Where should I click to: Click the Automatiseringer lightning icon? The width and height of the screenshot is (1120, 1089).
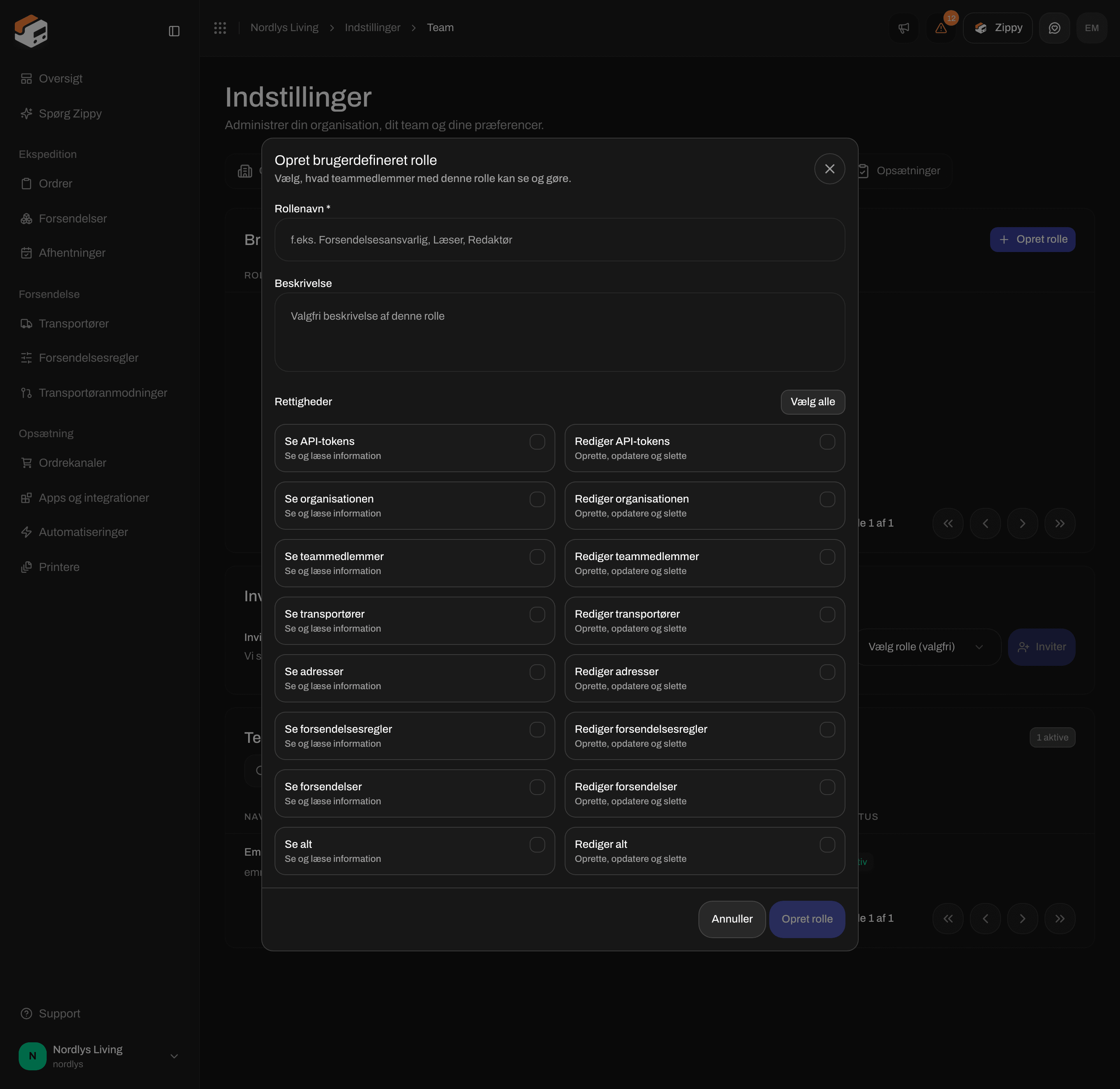point(26,532)
